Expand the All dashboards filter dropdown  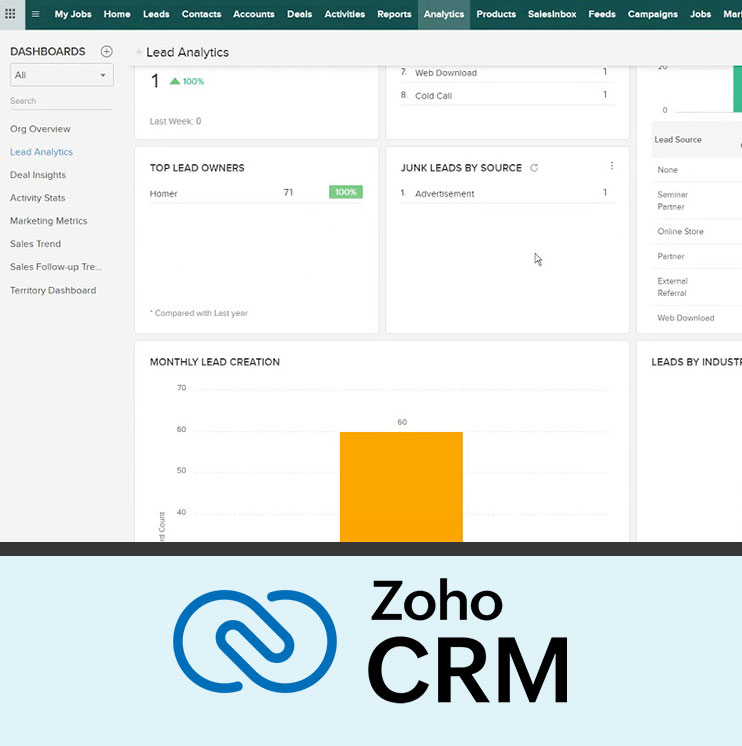tap(61, 75)
